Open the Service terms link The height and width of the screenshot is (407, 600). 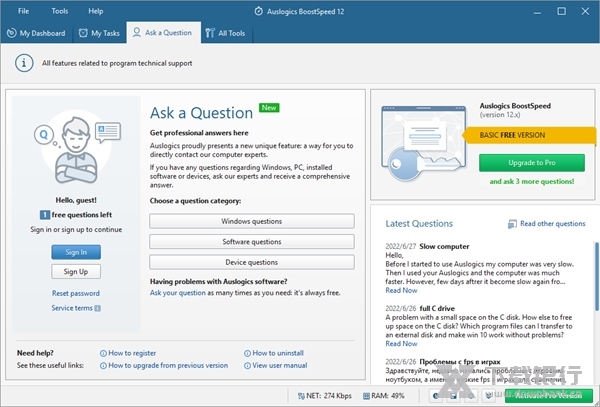pyautogui.click(x=73, y=308)
